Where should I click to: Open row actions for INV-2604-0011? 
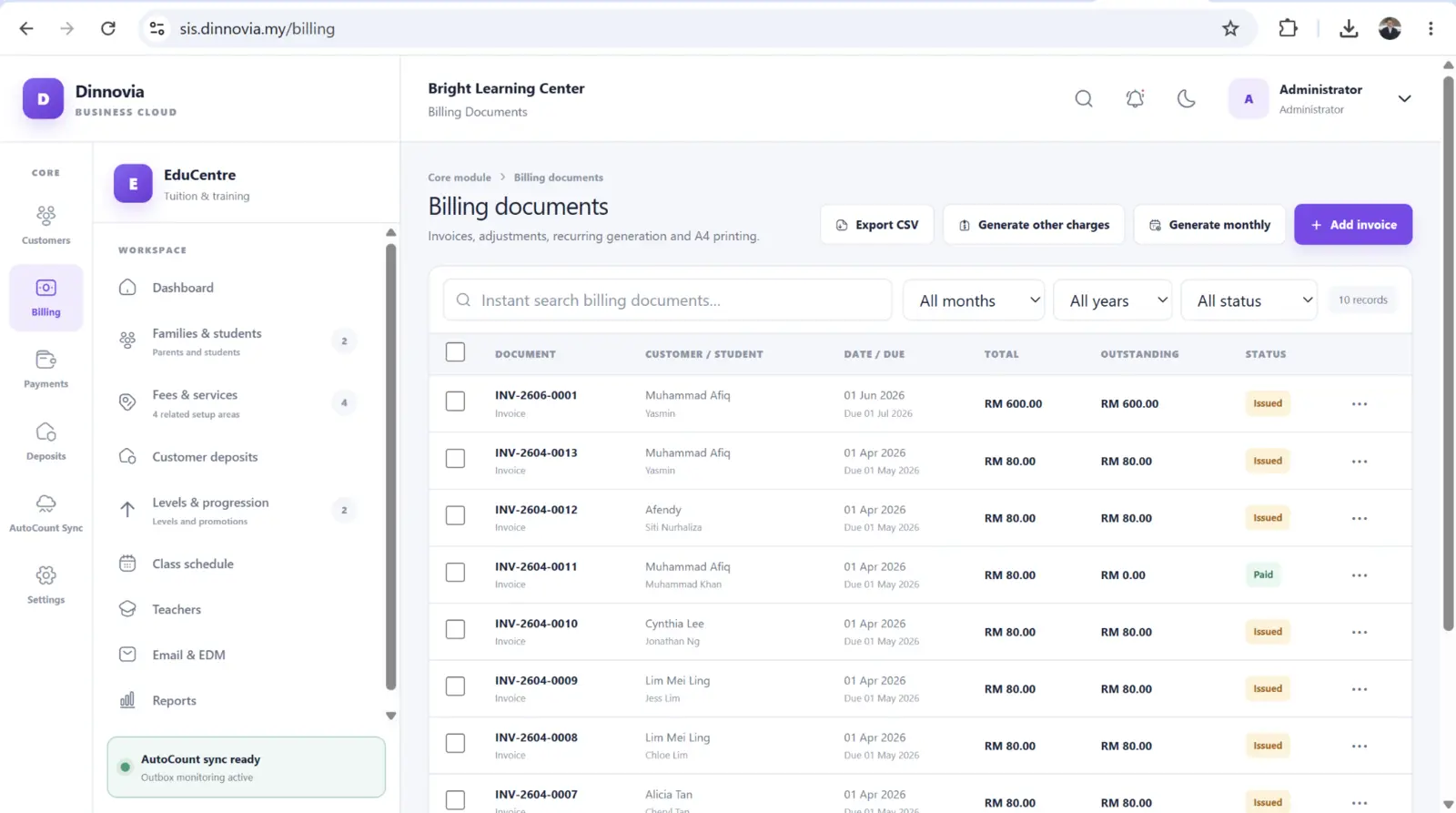[x=1359, y=574]
